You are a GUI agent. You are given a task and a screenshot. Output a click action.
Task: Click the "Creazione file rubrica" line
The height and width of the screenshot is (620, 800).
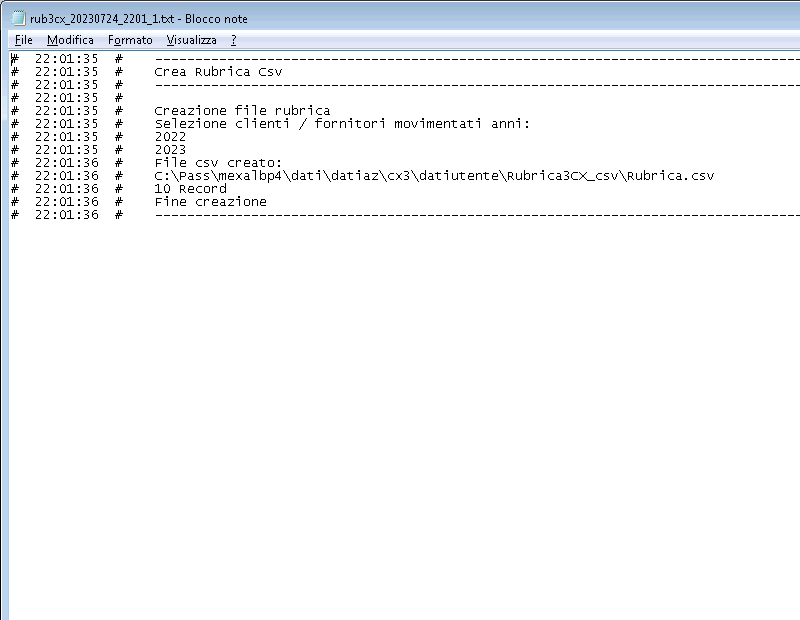[242, 111]
